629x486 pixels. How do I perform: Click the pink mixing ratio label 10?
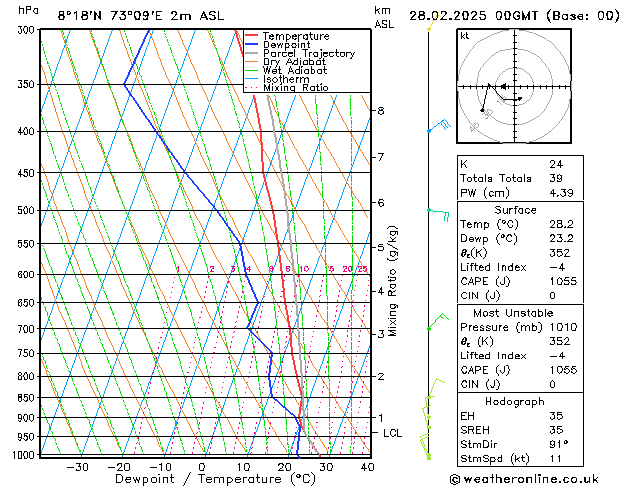click(304, 269)
